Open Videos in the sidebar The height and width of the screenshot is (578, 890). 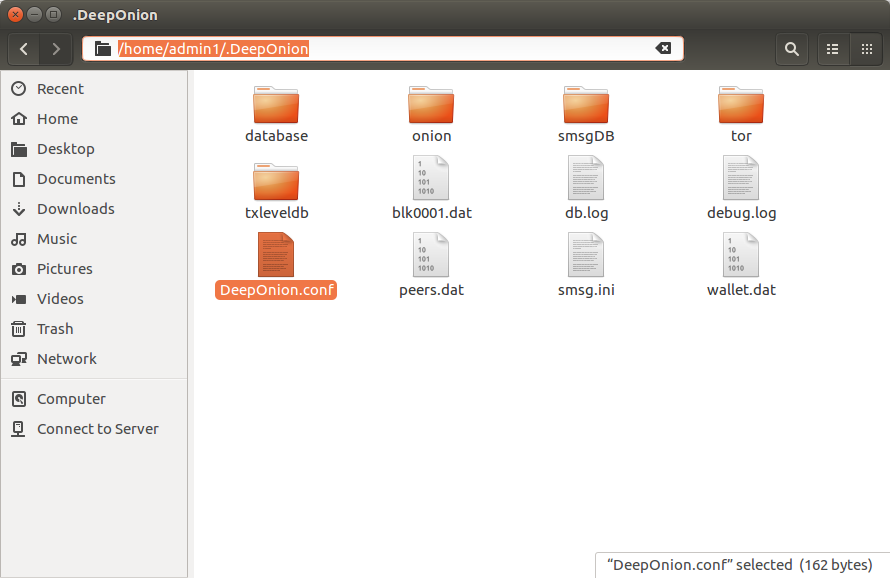click(94, 299)
